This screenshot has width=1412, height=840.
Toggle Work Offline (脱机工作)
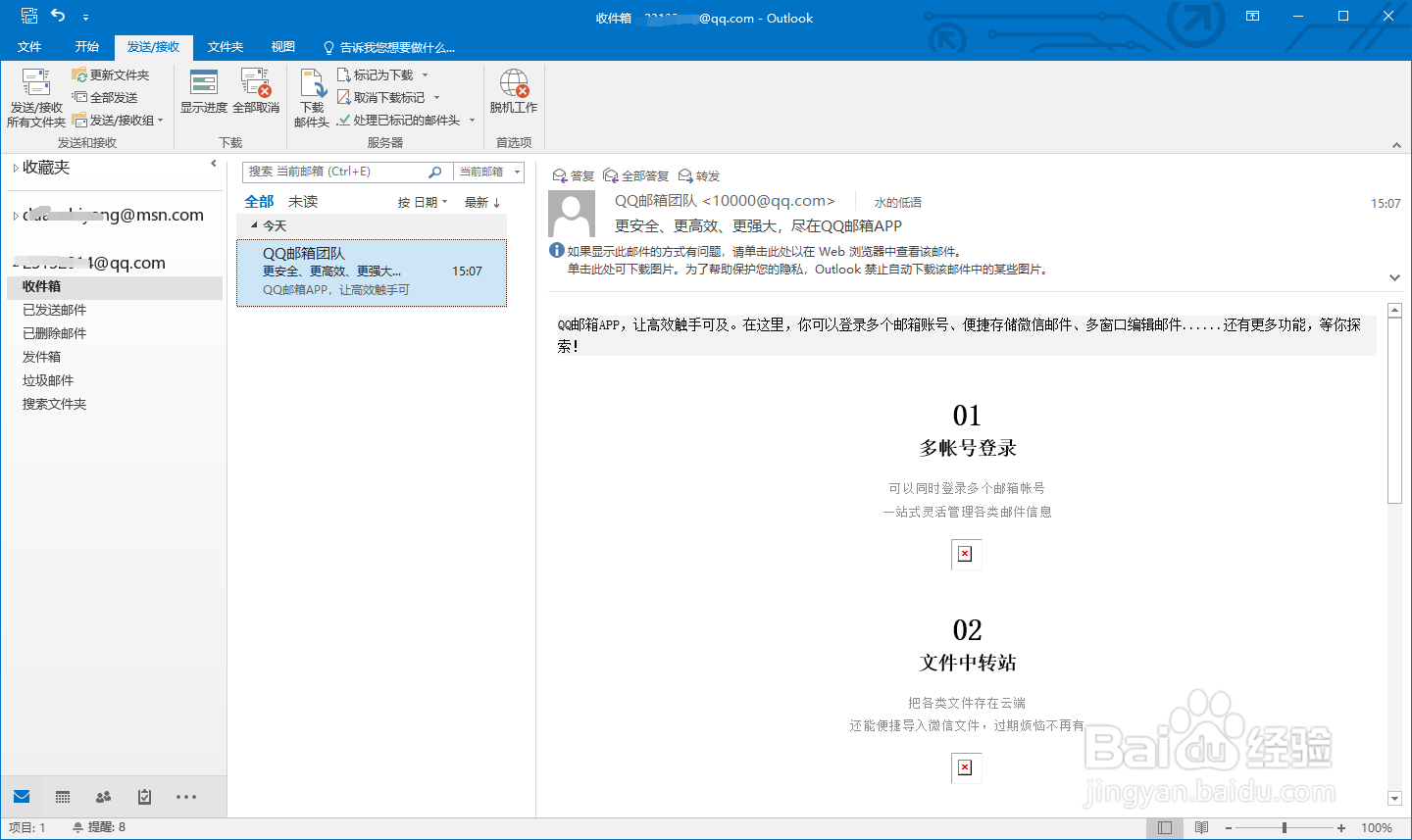coord(514,91)
